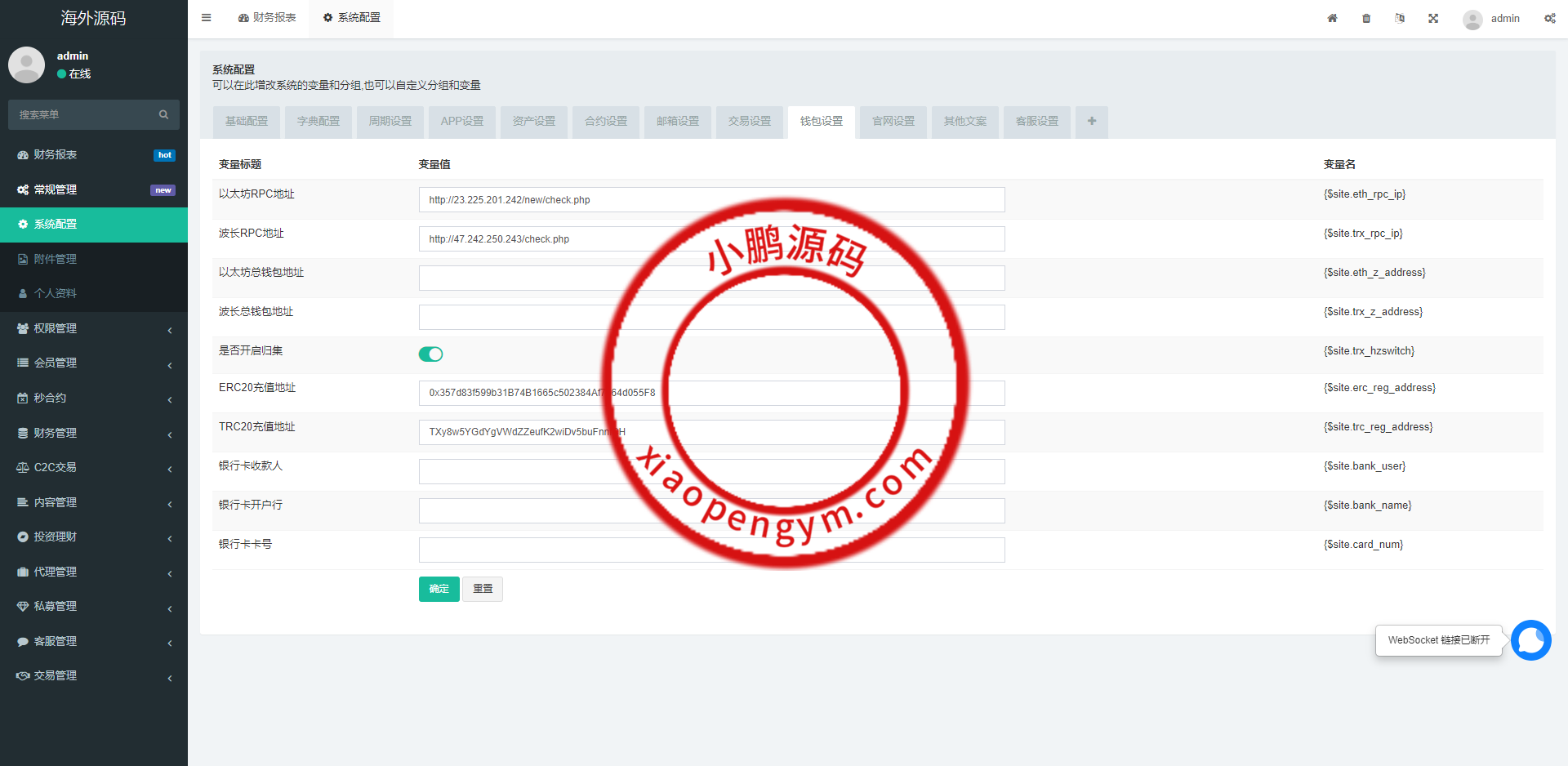Click the 重置 button
The width and height of the screenshot is (1568, 766).
coord(483,589)
